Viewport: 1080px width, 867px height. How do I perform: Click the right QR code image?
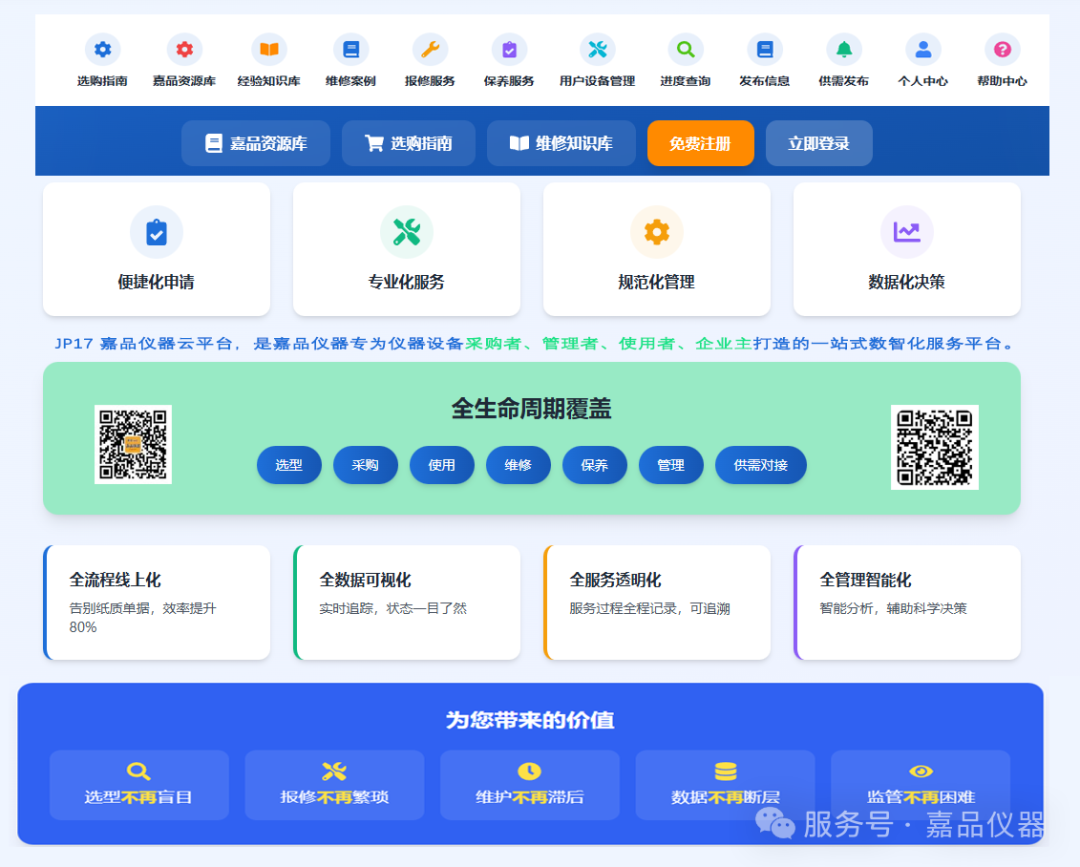pos(935,447)
